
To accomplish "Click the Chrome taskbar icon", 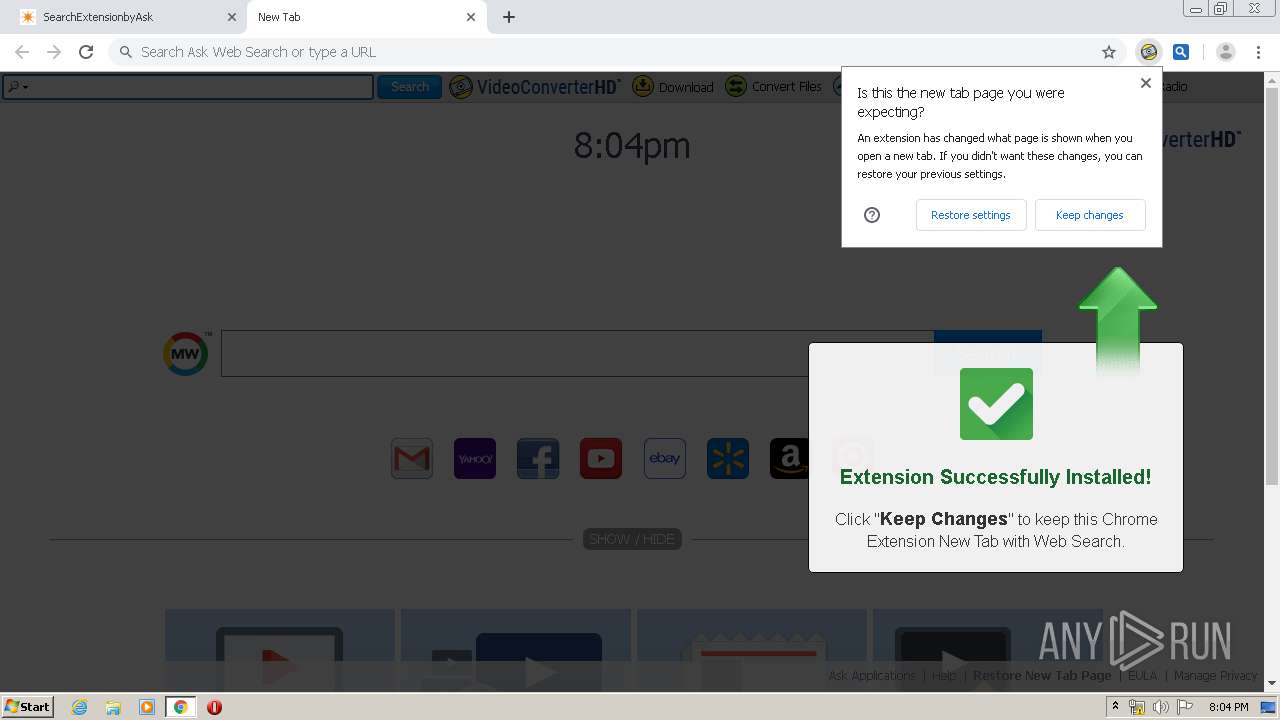I will point(180,707).
